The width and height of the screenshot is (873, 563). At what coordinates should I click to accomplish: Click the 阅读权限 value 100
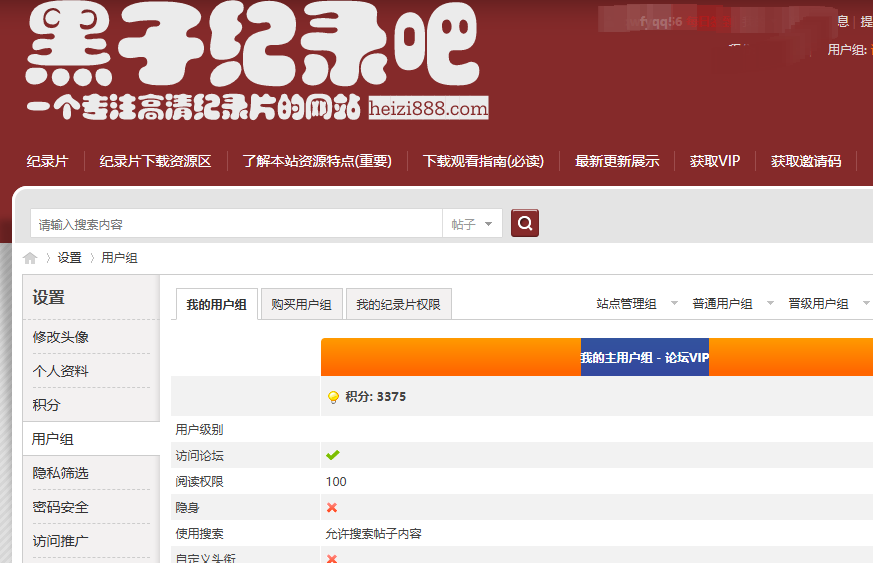click(336, 482)
